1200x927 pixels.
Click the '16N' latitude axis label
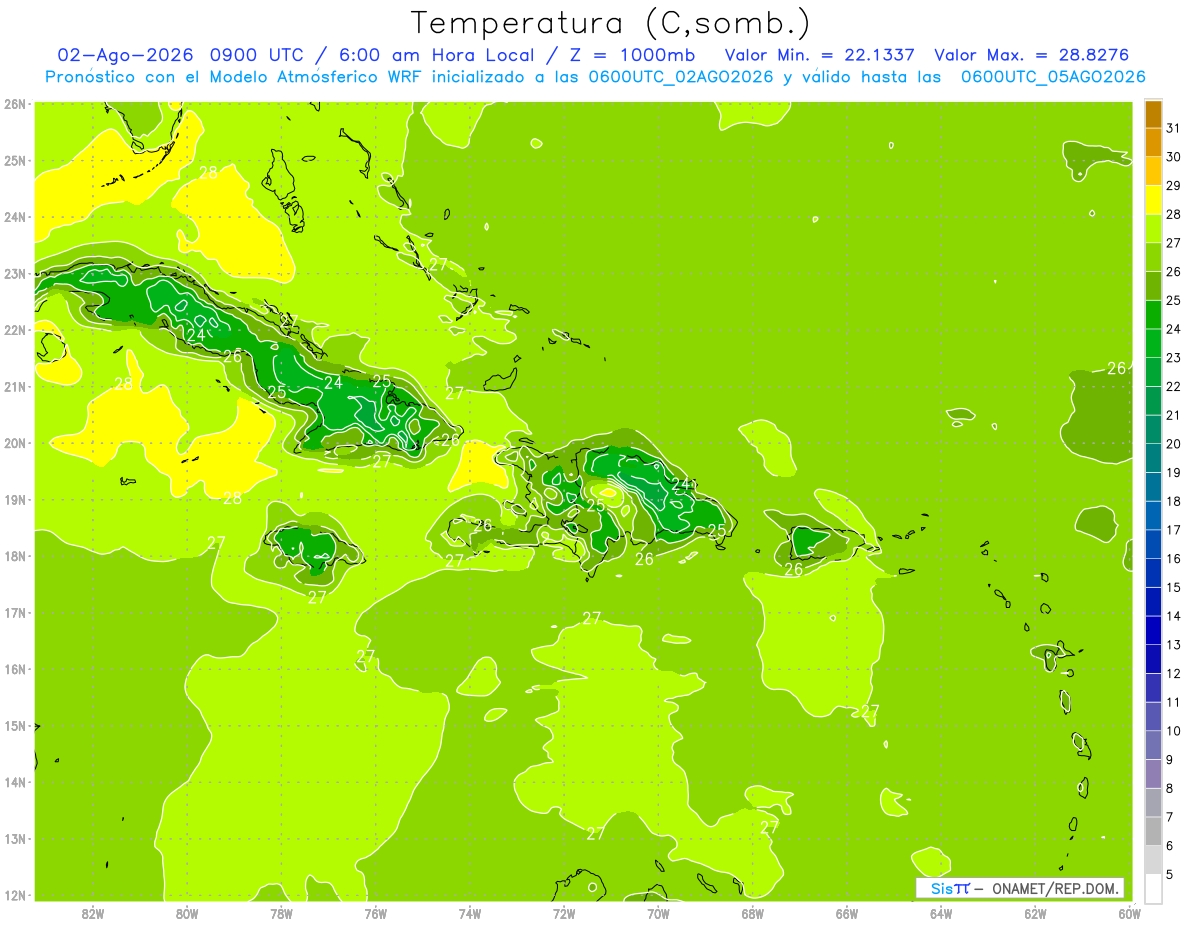[x=15, y=669]
